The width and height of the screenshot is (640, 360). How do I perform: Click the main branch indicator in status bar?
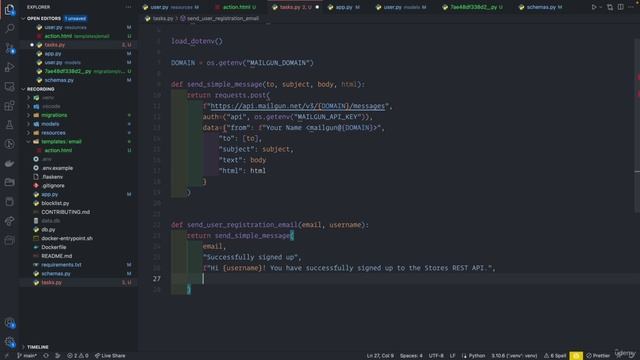pyautogui.click(x=27, y=356)
